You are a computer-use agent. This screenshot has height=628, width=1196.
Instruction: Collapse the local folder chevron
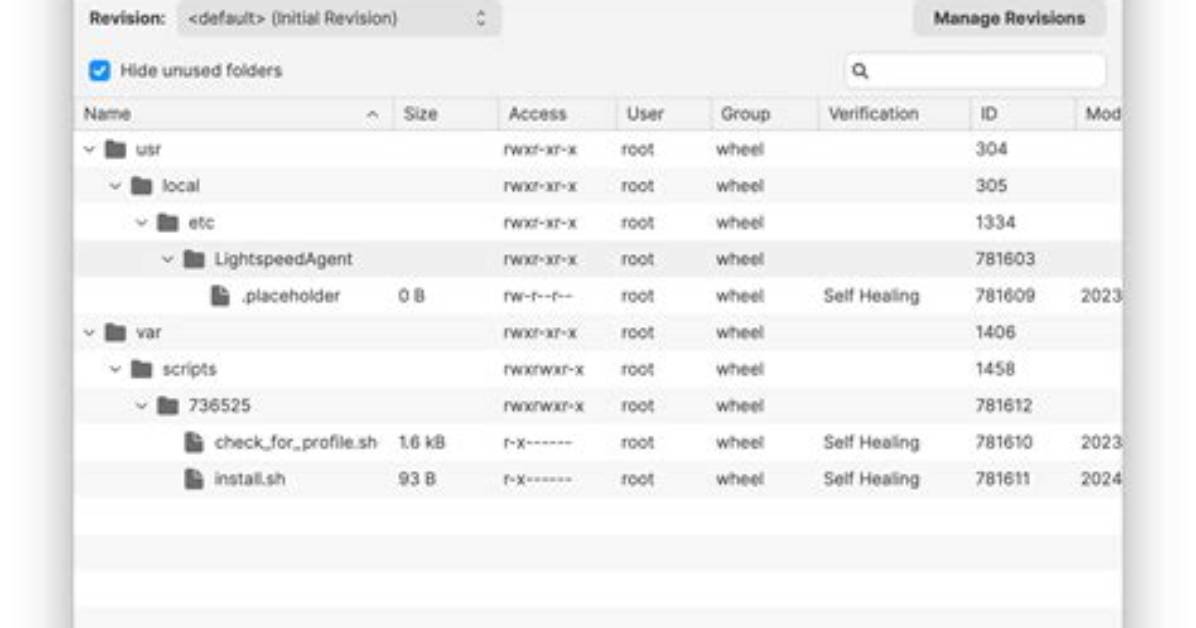[x=115, y=186]
